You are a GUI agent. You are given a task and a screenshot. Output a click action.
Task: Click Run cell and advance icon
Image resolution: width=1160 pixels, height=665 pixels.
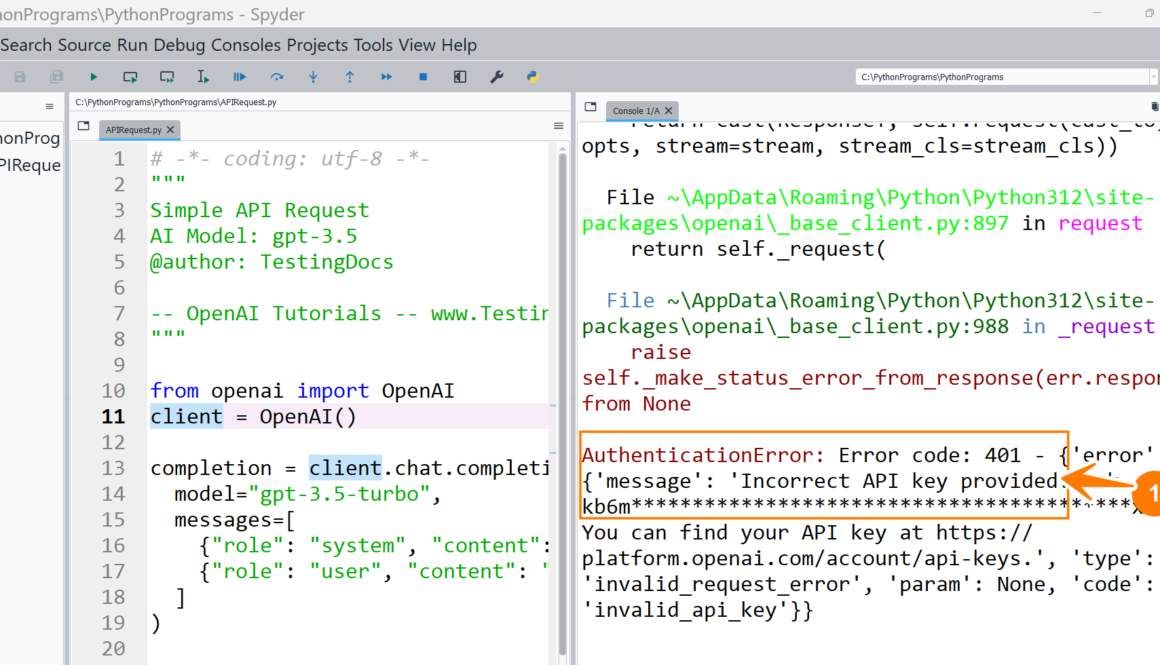point(167,77)
